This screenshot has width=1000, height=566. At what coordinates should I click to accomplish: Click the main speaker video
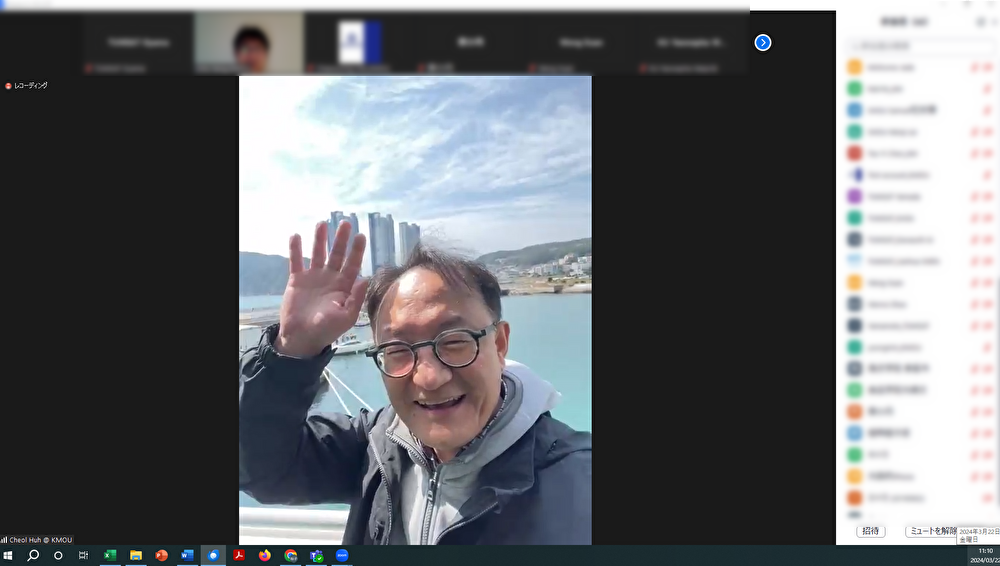tap(415, 310)
